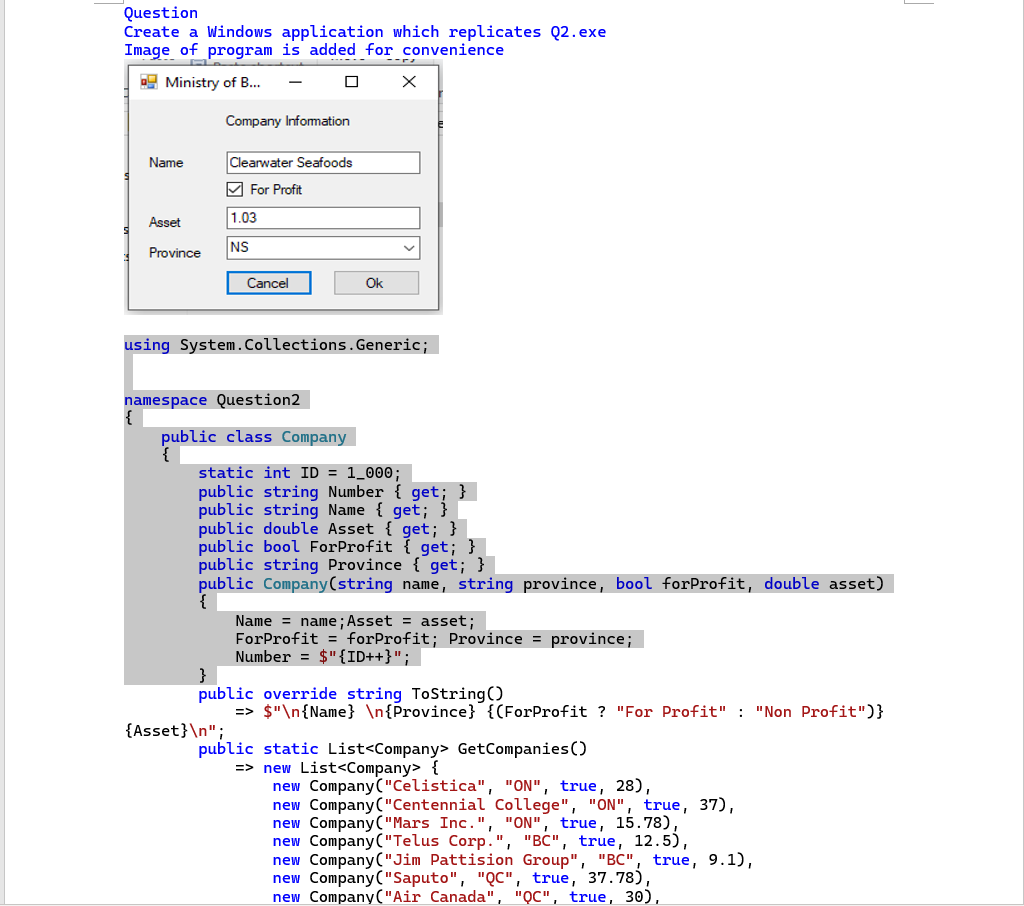Click the 'ForProfit = forProfit; Province = province;' line
This screenshot has height=906, width=1024.
(434, 639)
